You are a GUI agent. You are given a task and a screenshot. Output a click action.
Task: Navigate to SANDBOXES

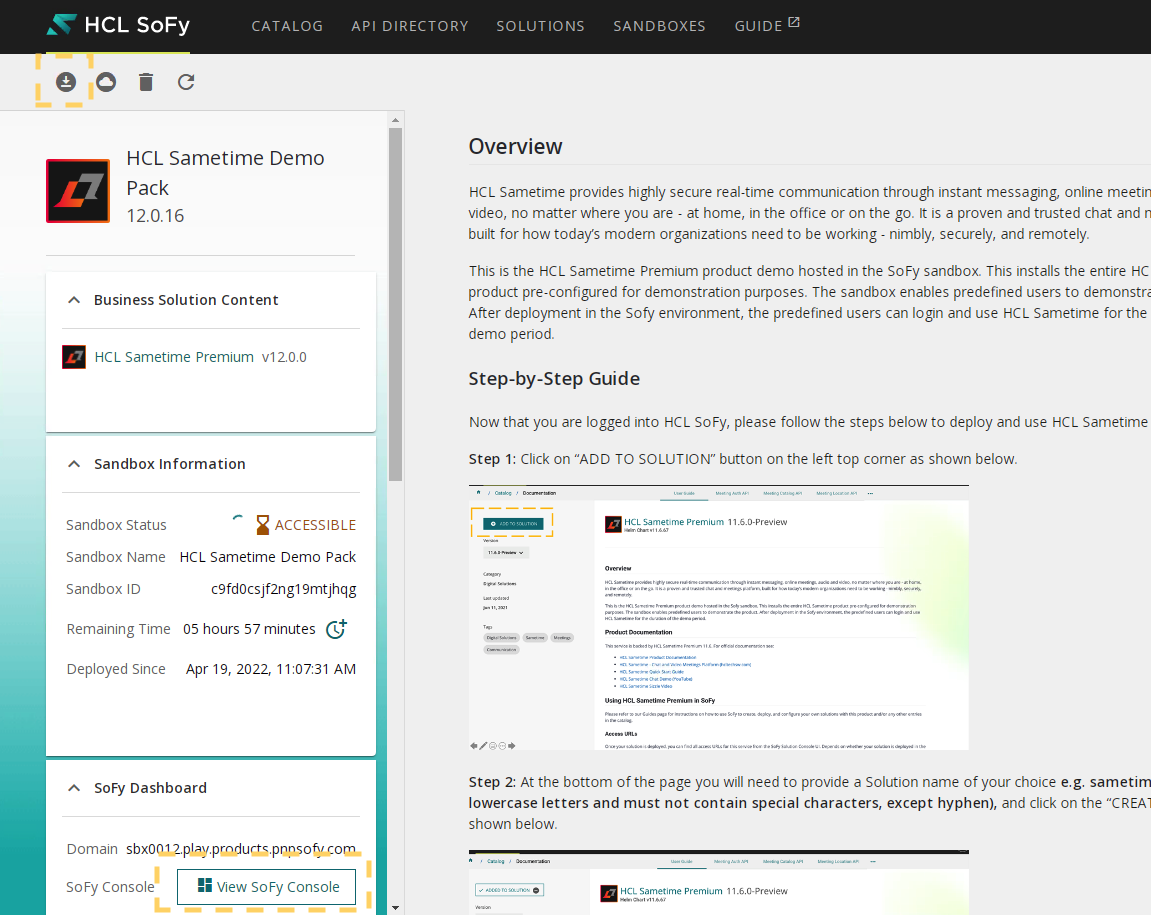tap(659, 26)
